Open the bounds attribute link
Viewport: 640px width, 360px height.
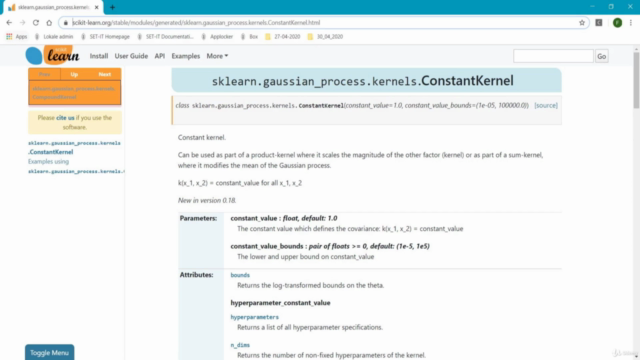pos(240,275)
